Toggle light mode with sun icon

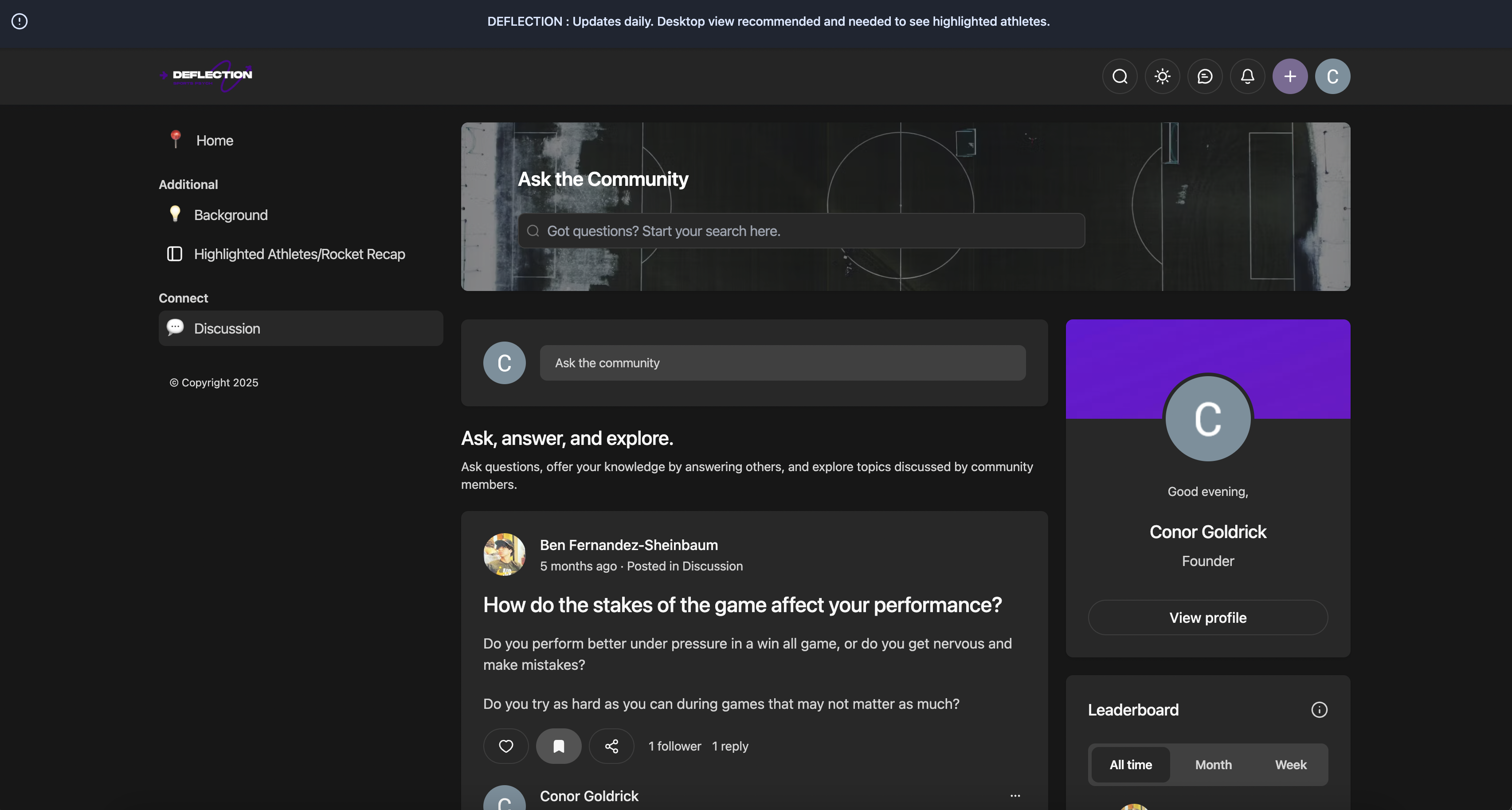pyautogui.click(x=1162, y=76)
